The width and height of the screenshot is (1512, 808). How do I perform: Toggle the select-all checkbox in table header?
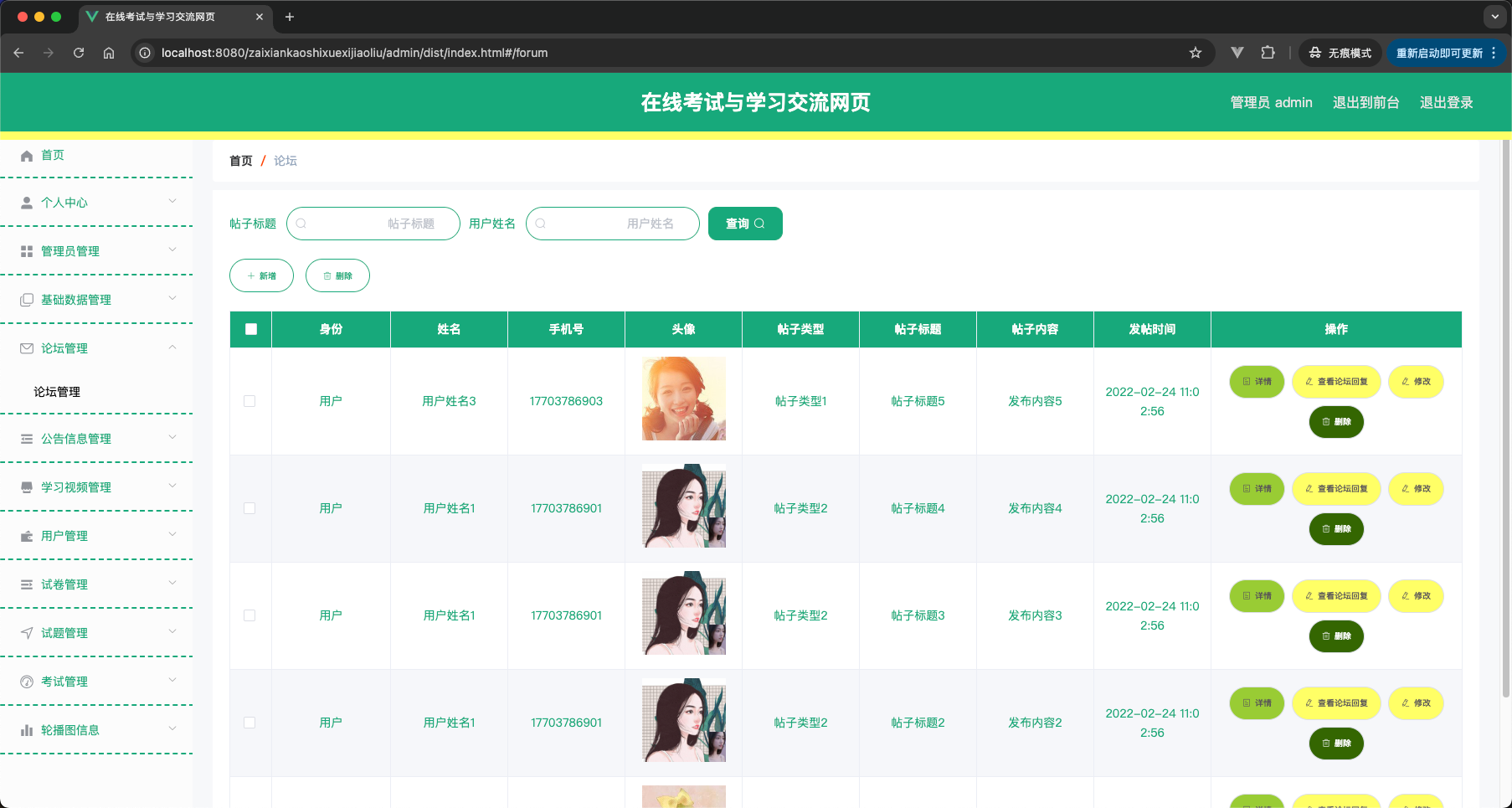pos(251,329)
